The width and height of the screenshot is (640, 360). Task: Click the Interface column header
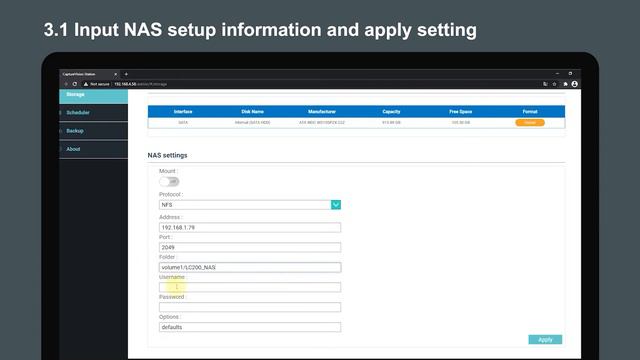183,112
